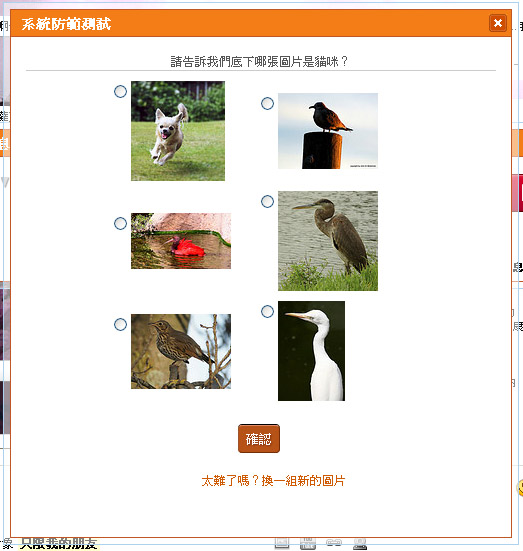
Task: Pick the radio button beside the white egret photo
Action: 267,311
